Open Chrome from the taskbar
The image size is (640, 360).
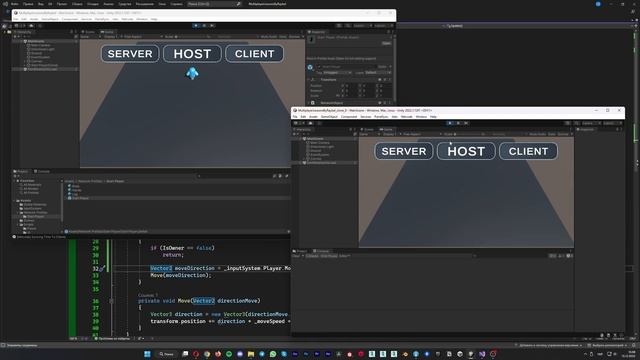(x=207, y=354)
